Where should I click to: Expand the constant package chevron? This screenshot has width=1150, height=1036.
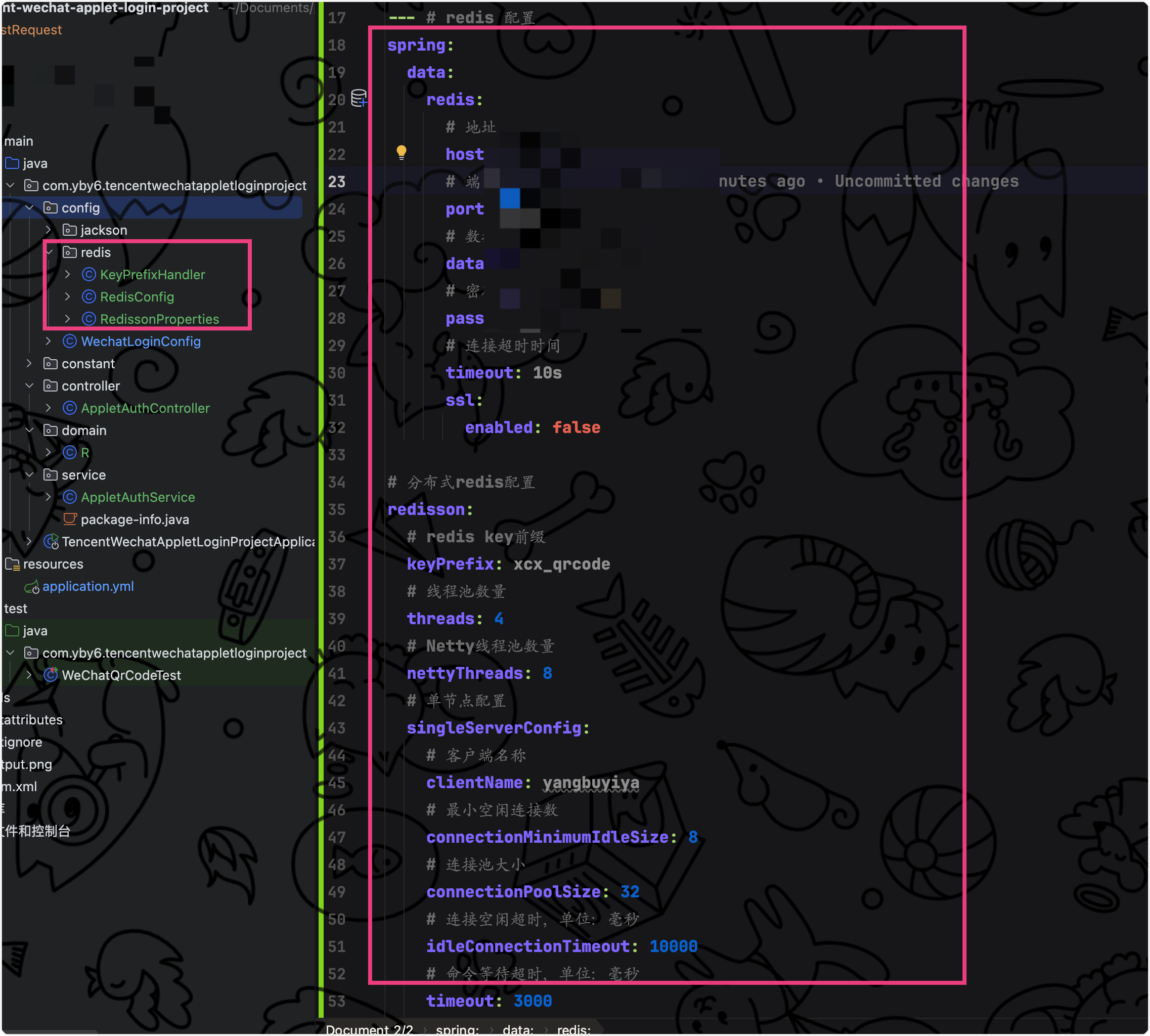[x=30, y=364]
